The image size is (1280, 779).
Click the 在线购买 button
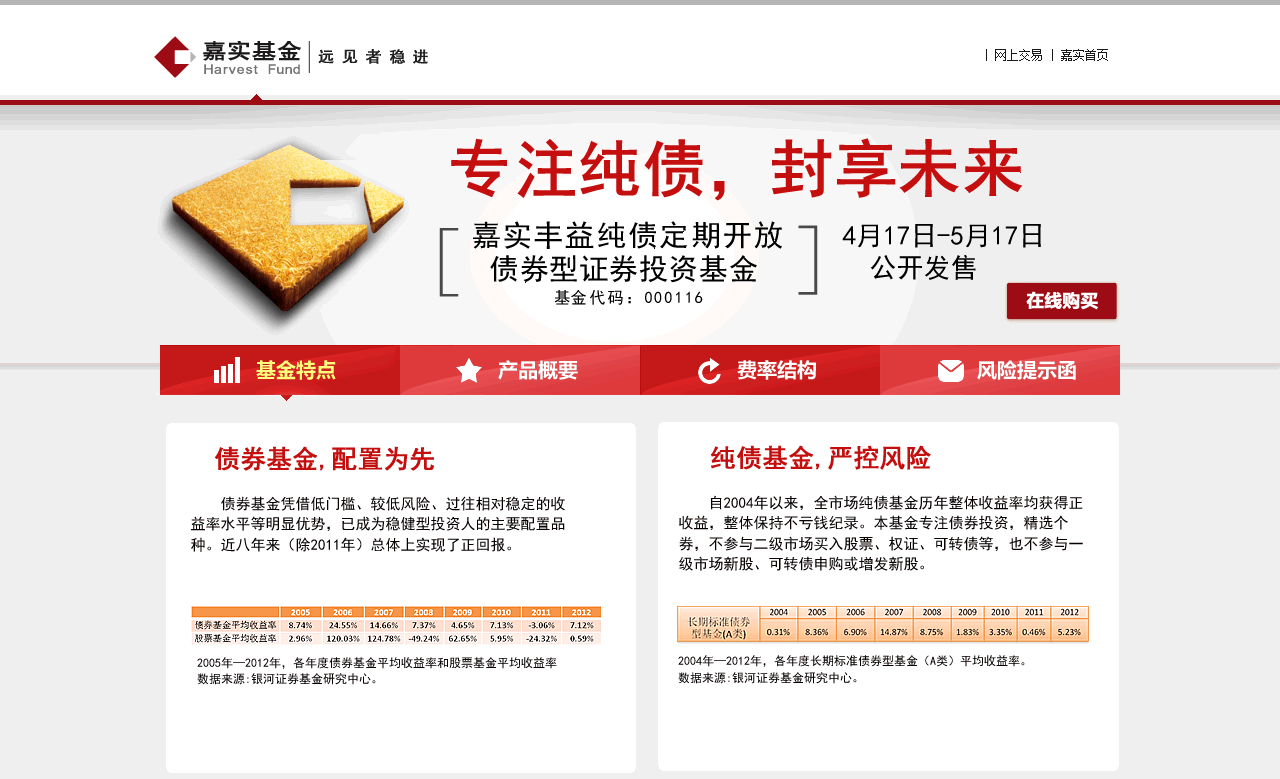tap(1062, 301)
